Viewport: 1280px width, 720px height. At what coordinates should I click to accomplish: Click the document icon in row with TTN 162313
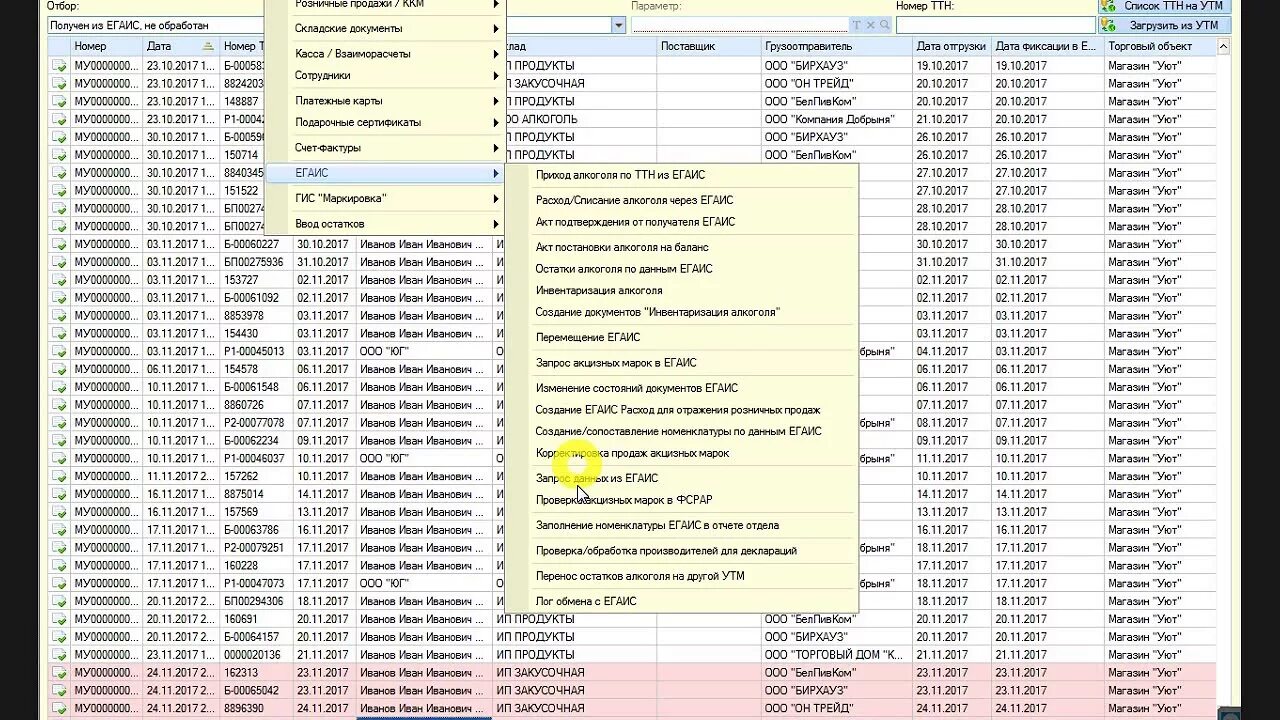(x=59, y=673)
